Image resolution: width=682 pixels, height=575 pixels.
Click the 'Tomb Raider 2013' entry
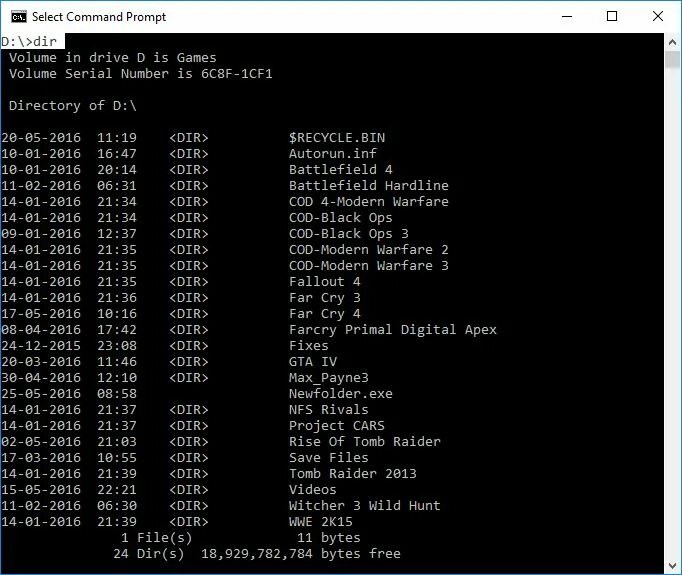click(x=353, y=474)
